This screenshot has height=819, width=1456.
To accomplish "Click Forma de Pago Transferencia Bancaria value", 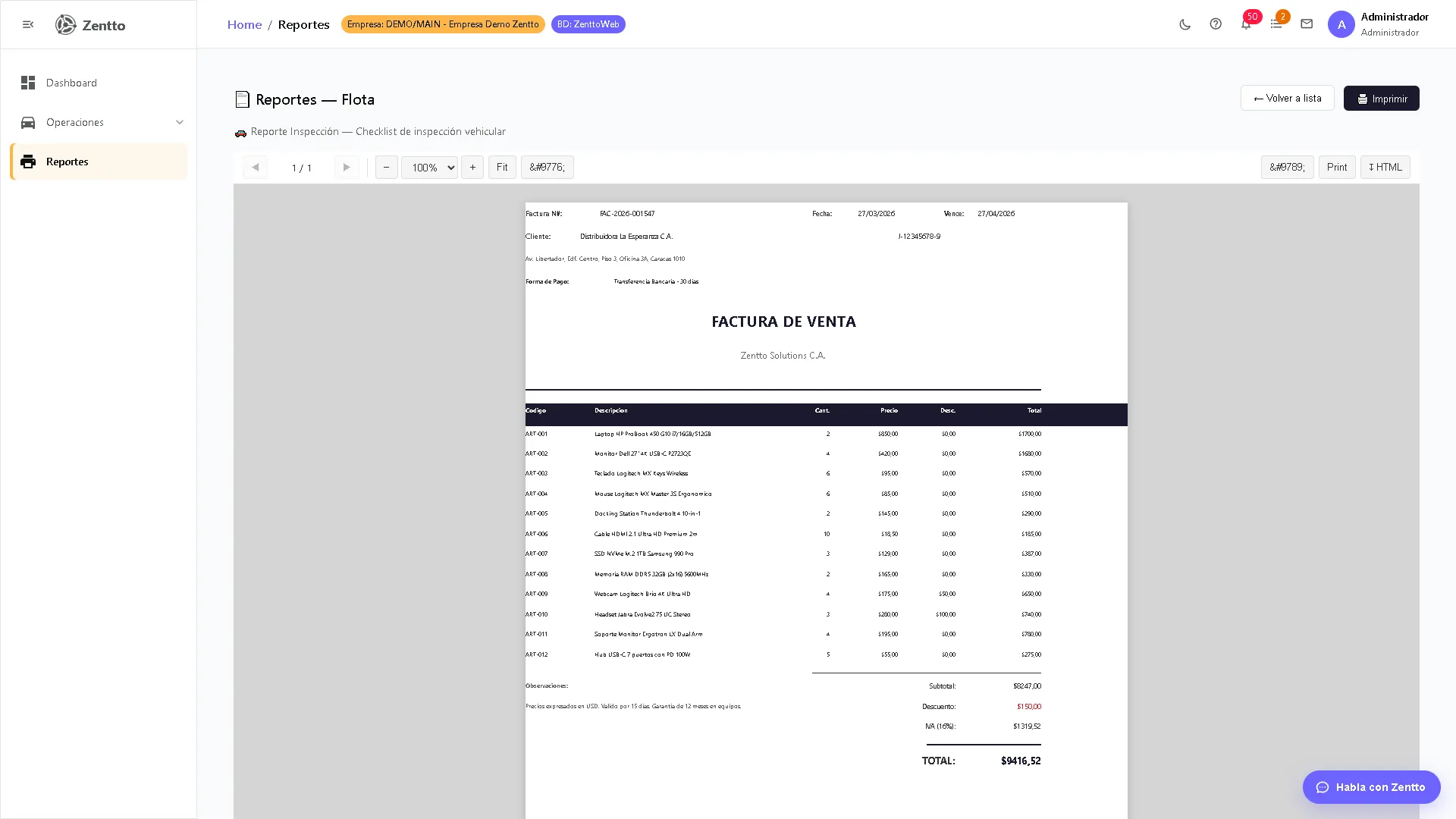I will (x=656, y=281).
